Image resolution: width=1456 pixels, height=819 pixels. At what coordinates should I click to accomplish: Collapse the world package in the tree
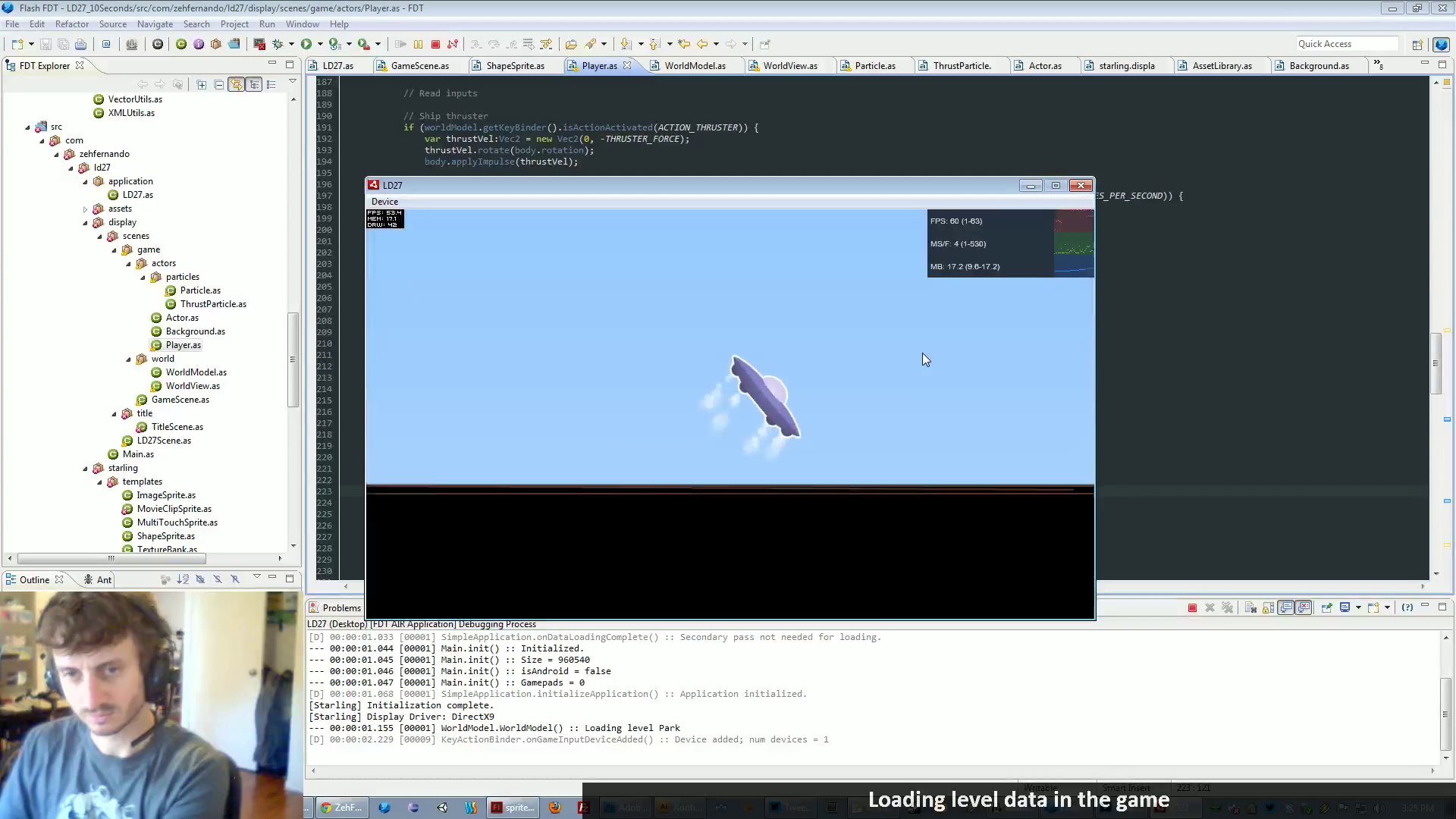[128, 359]
